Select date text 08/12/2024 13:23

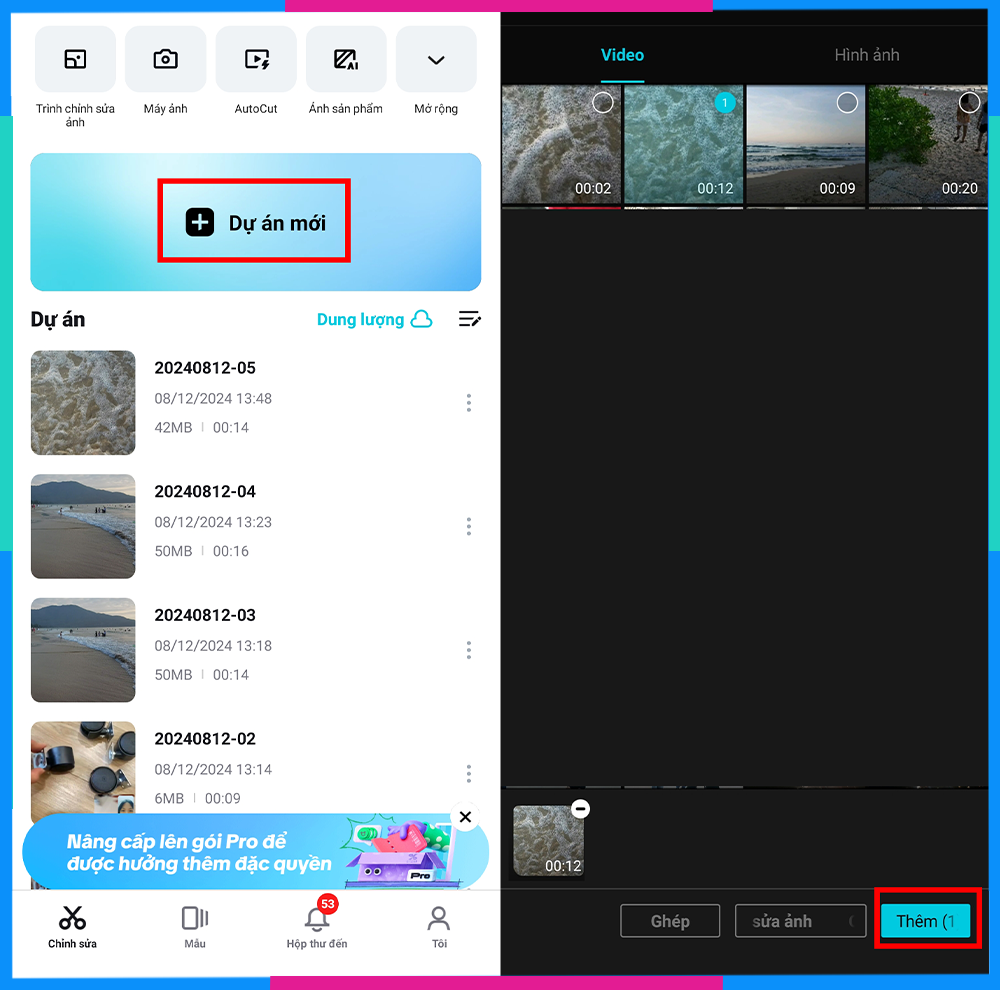[213, 522]
